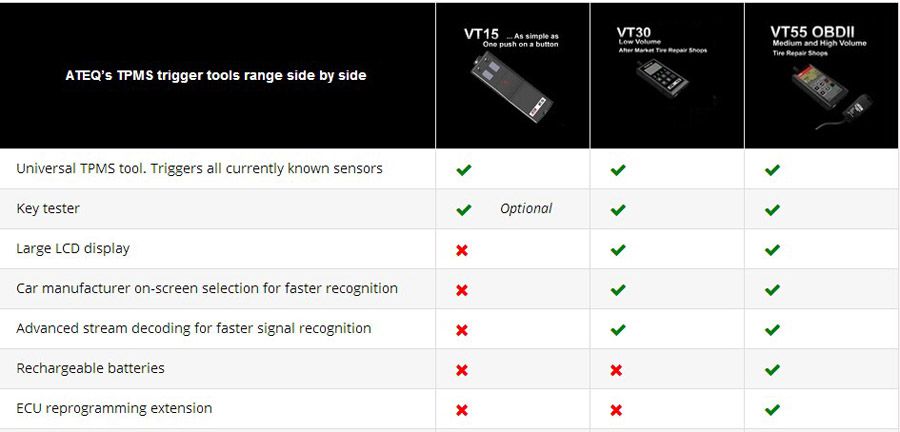Click VT15 red cross for Advanced stream decoding
This screenshot has height=432, width=900.
[x=462, y=330]
